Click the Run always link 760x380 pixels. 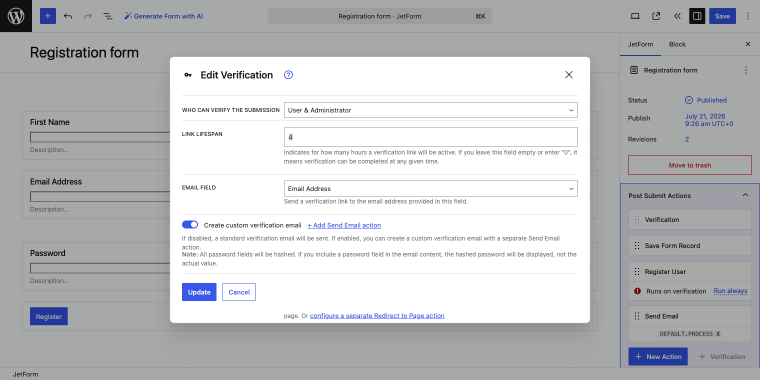click(730, 291)
